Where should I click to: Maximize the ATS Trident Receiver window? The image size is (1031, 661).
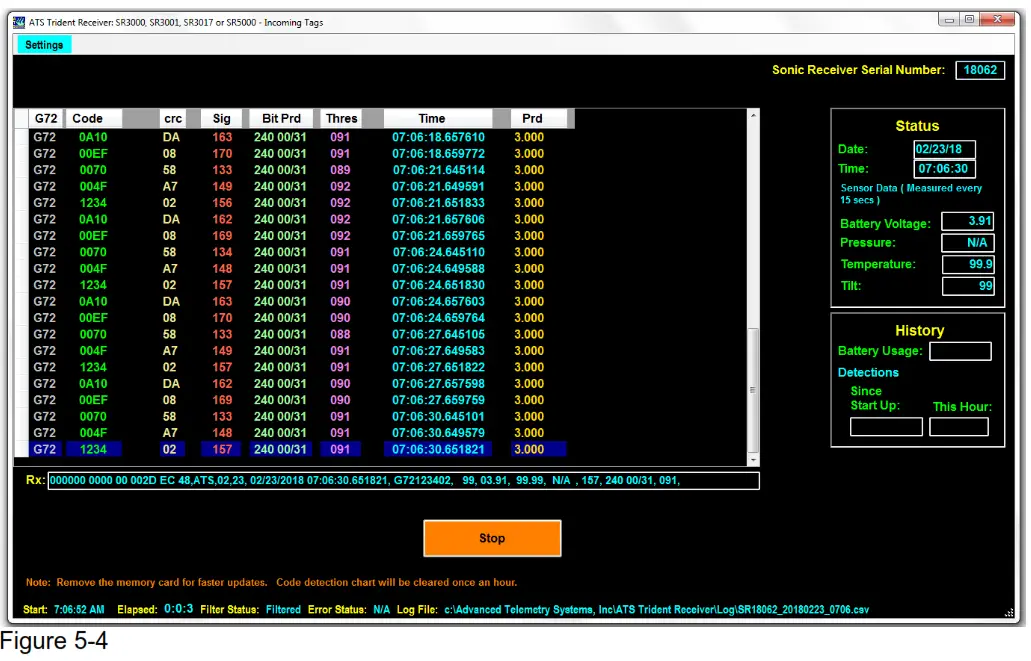click(969, 19)
